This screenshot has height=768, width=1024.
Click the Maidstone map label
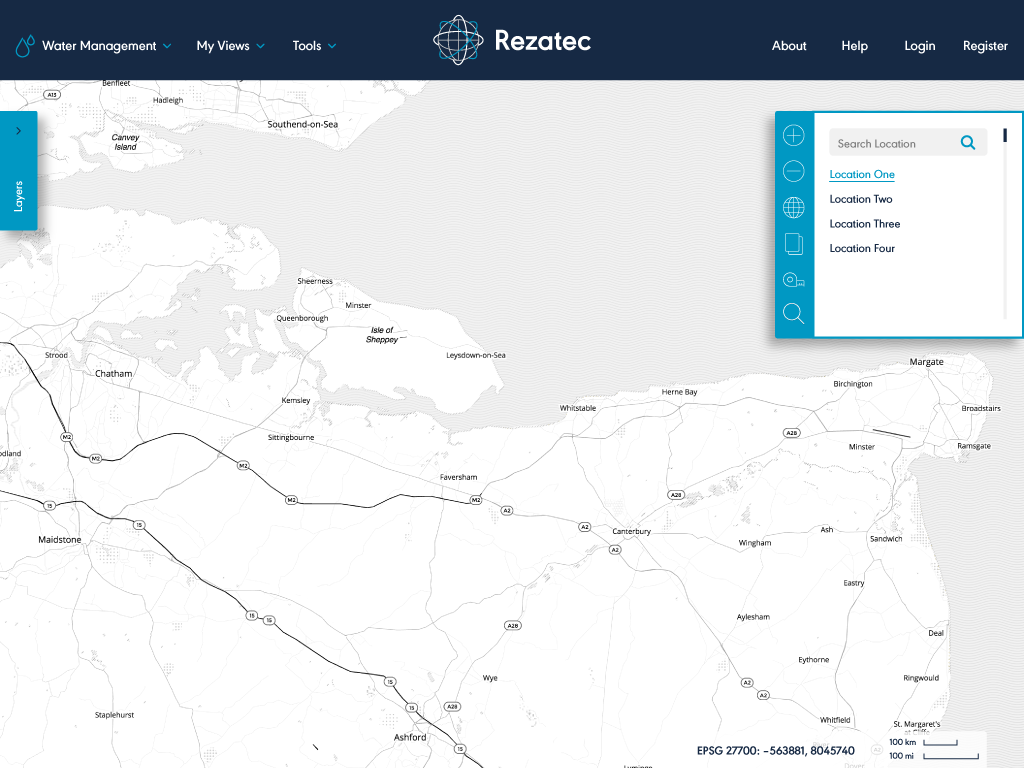[x=59, y=539]
